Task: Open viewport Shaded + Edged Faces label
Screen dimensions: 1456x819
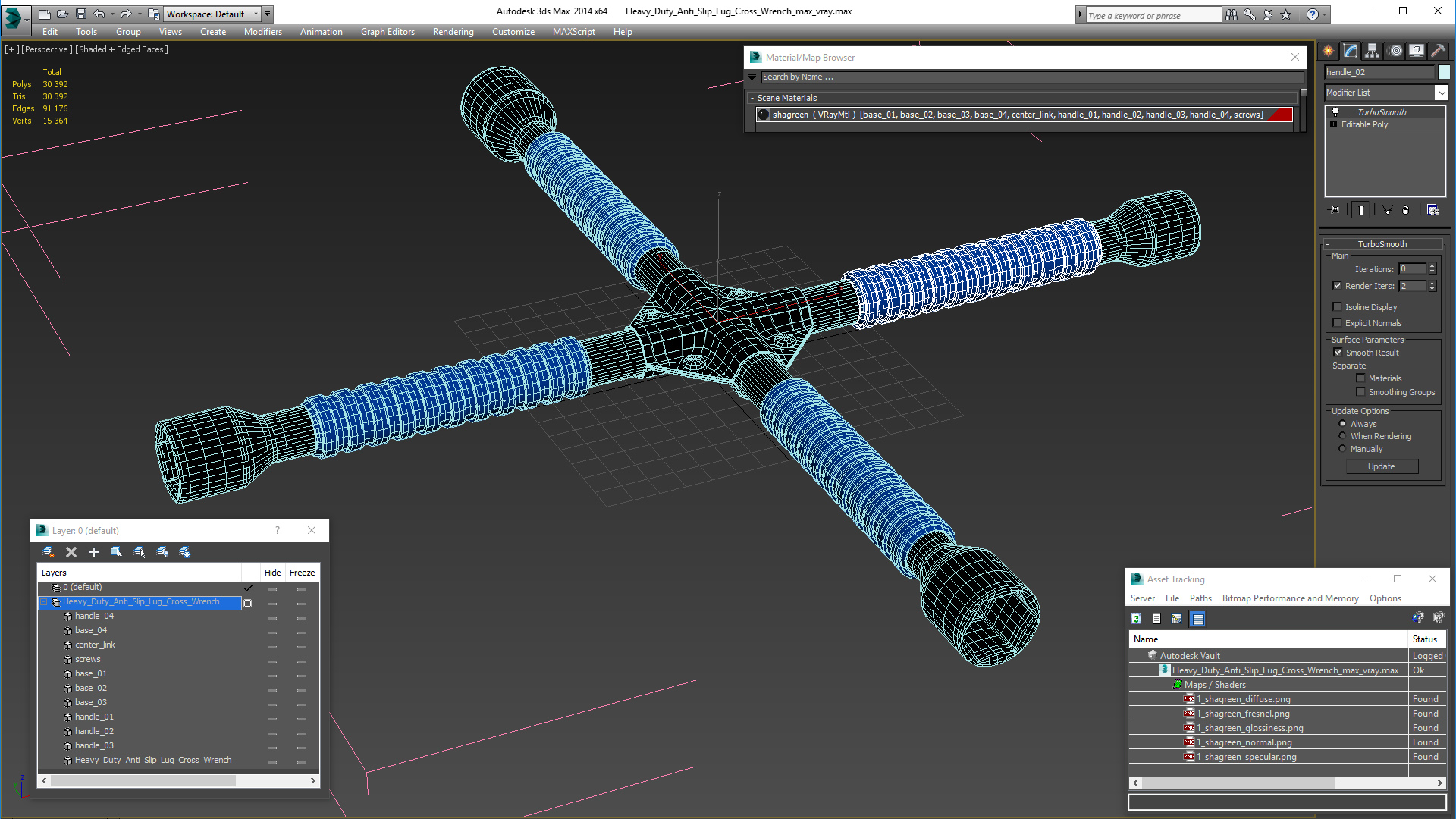Action: click(x=121, y=49)
